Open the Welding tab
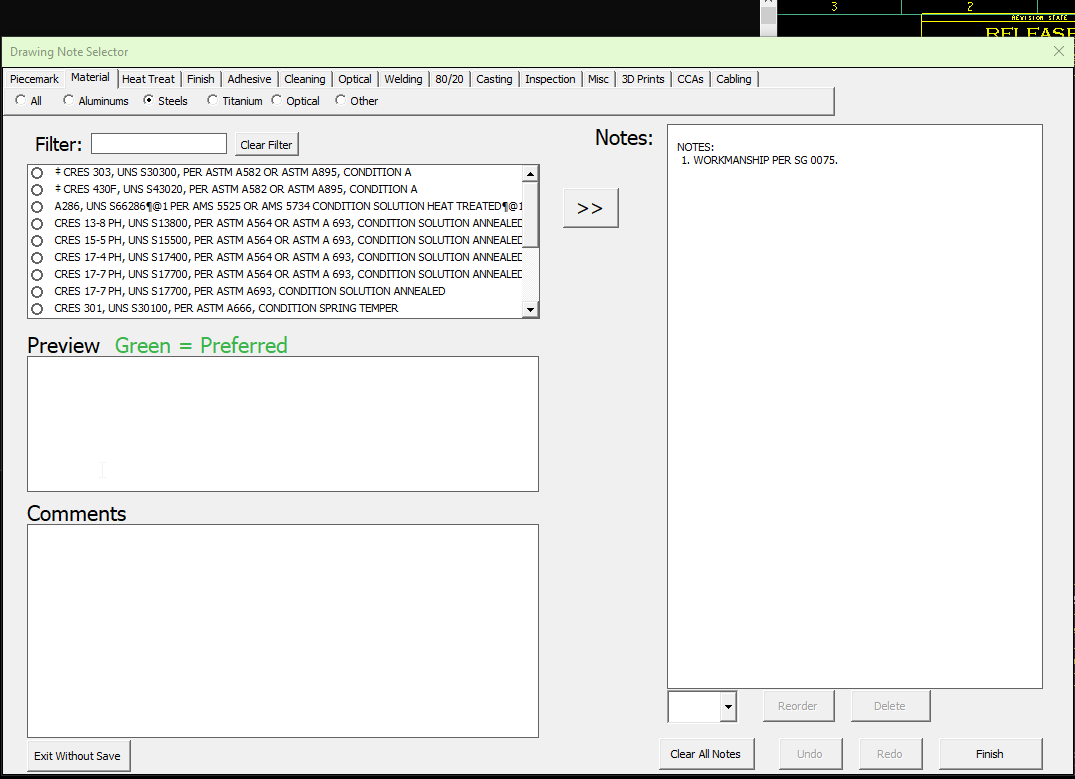 [x=403, y=78]
